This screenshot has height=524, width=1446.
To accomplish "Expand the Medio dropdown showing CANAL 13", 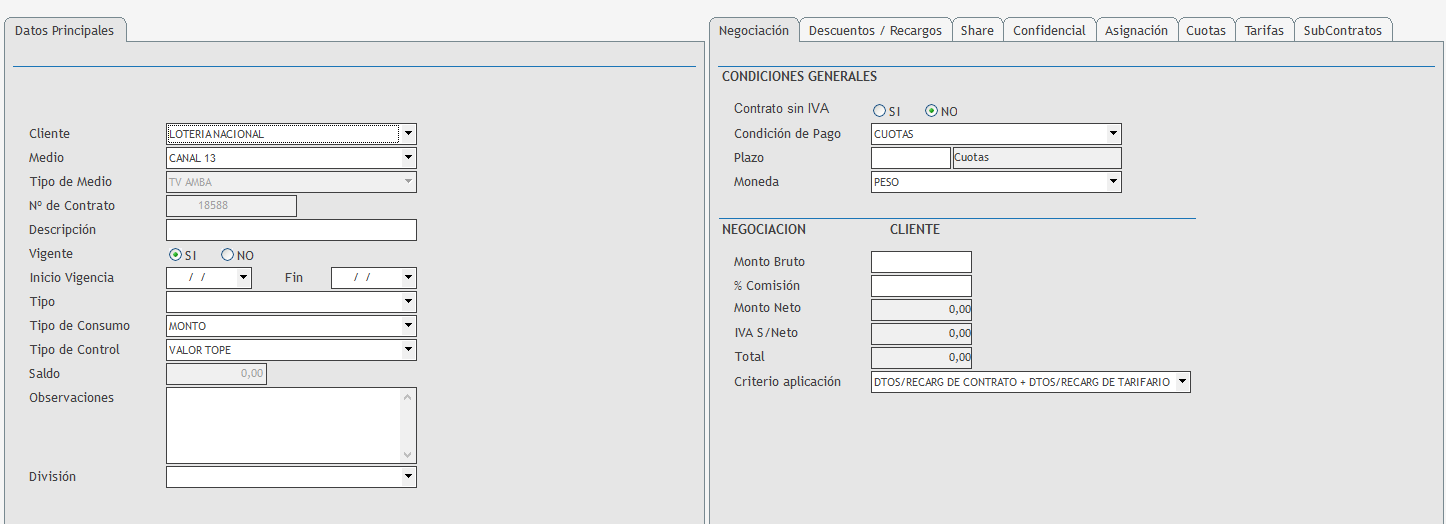I will 408,158.
